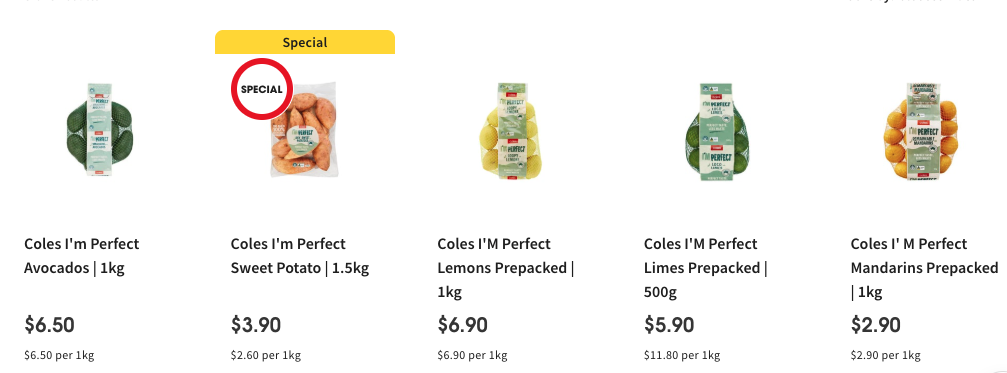The image size is (1007, 373).
Task: Open Coles I'M Perfect Lemons Prepacked link
Action: pos(506,268)
